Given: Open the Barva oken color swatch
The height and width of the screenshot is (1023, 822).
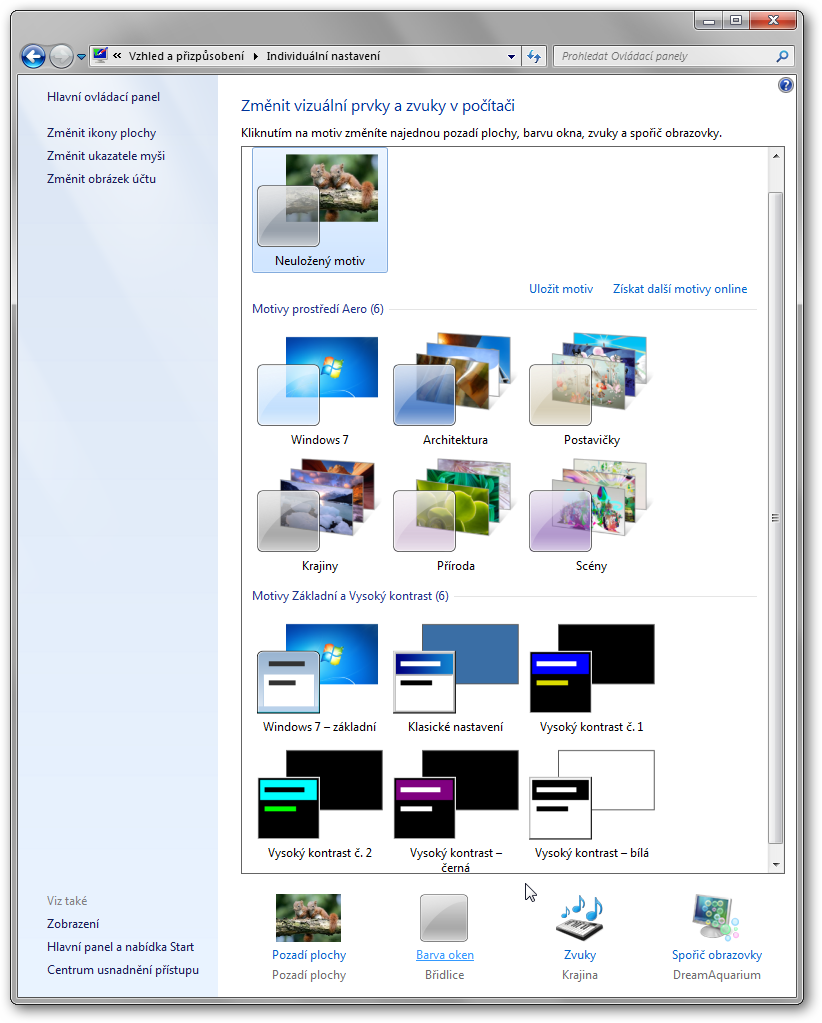Looking at the screenshot, I should (444, 918).
